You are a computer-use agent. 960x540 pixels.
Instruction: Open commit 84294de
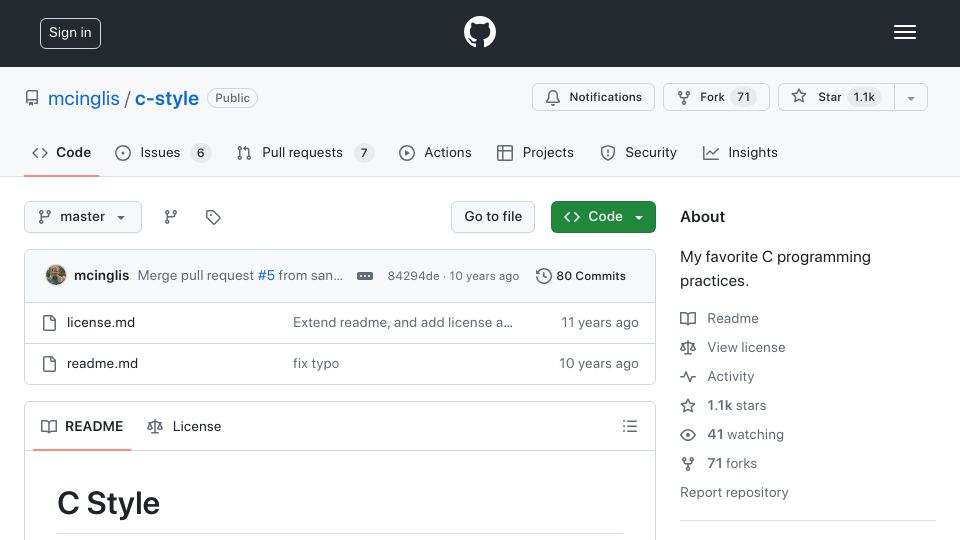(x=413, y=276)
